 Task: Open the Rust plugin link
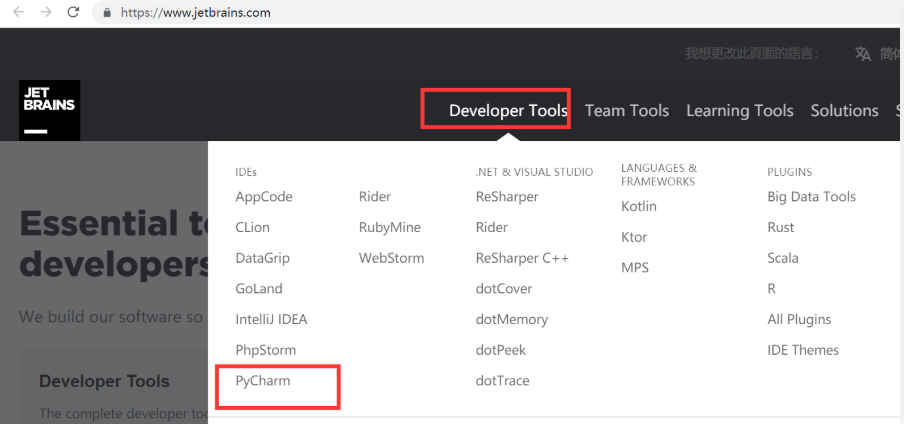(781, 227)
